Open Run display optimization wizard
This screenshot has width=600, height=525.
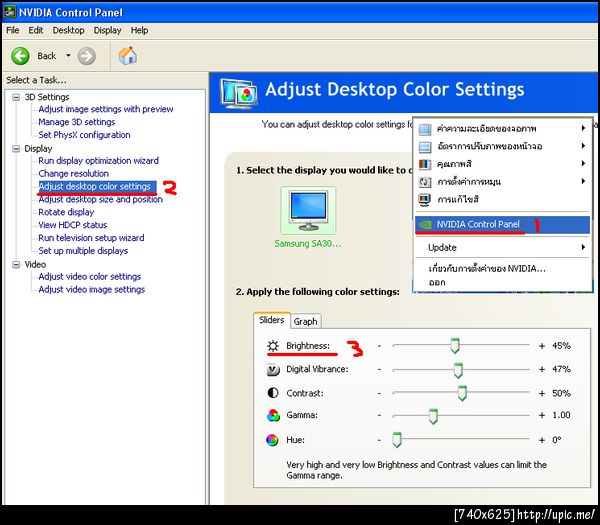tap(98, 161)
